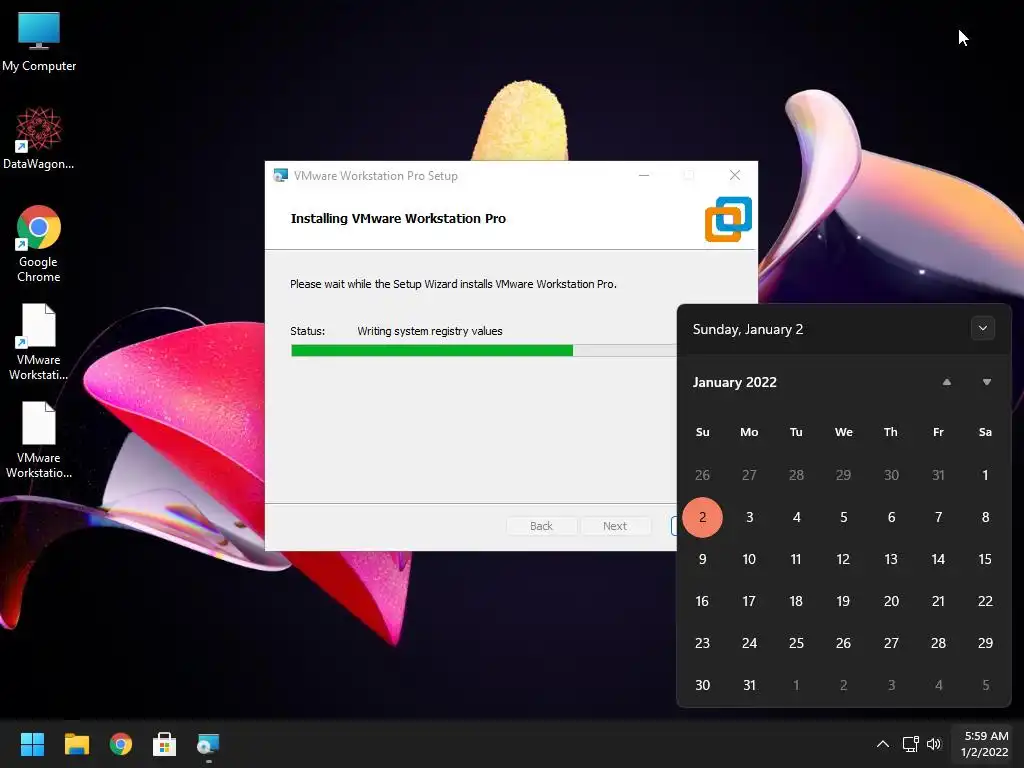1024x768 pixels.
Task: Select January 25 in the calendar
Action: (796, 643)
